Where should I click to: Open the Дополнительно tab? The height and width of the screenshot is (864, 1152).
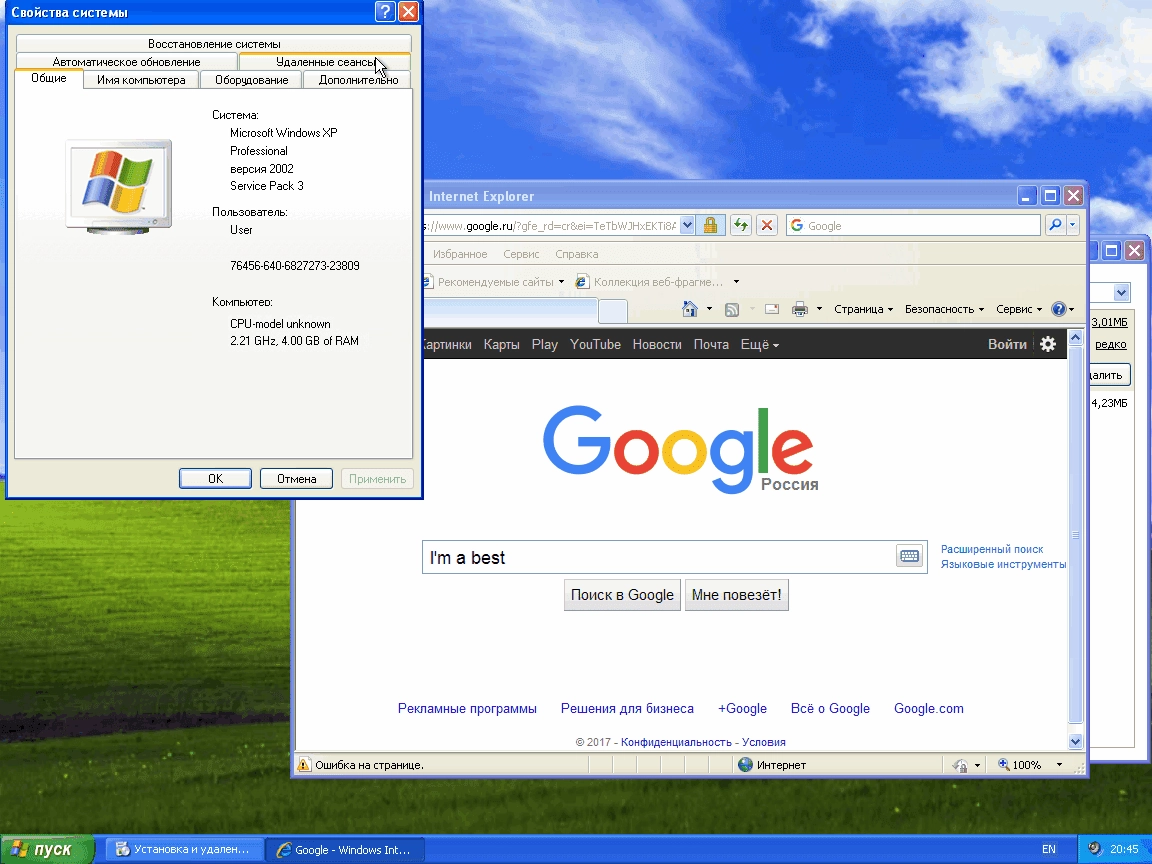[358, 80]
